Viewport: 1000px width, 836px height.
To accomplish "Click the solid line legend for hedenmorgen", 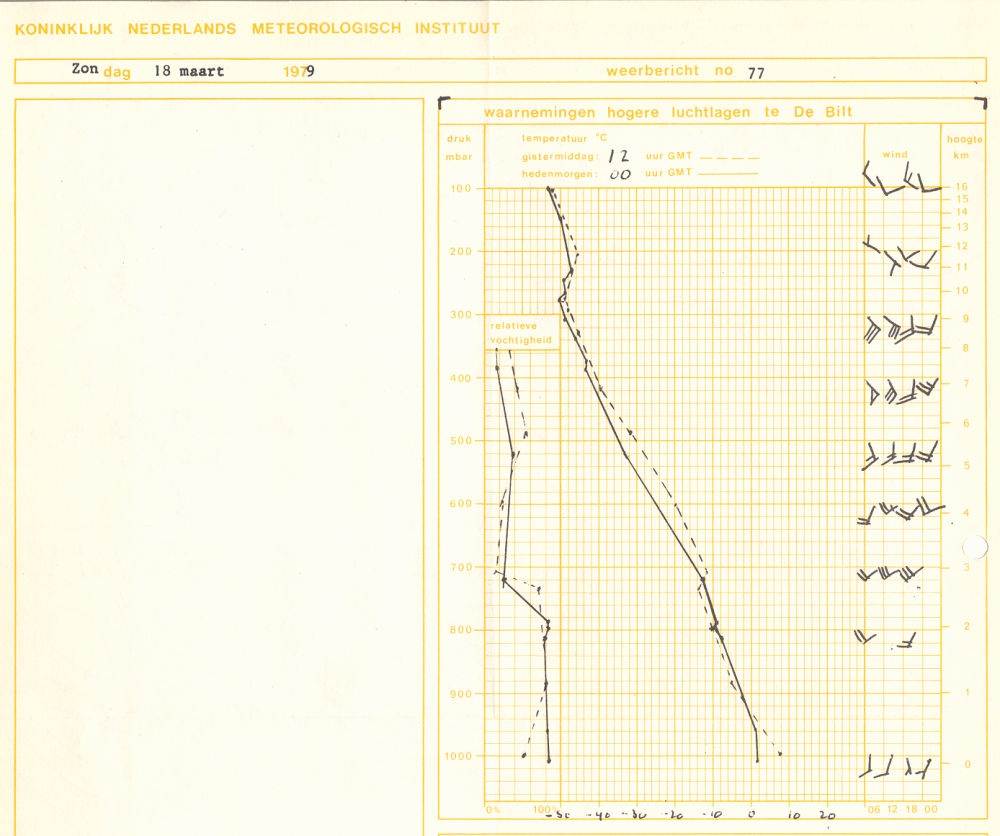I will tap(730, 174).
